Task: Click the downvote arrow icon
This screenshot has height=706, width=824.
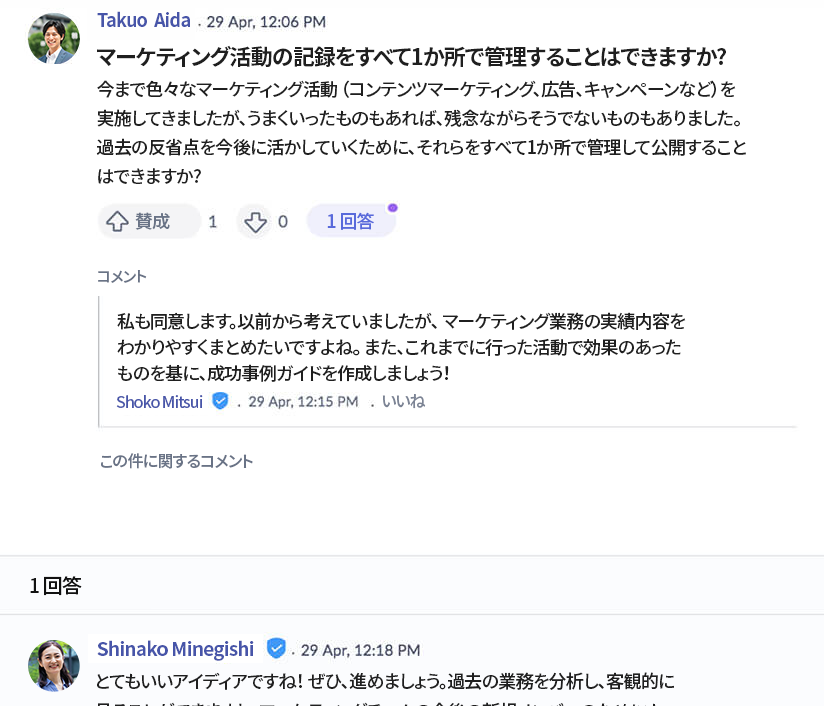Action: point(255,222)
